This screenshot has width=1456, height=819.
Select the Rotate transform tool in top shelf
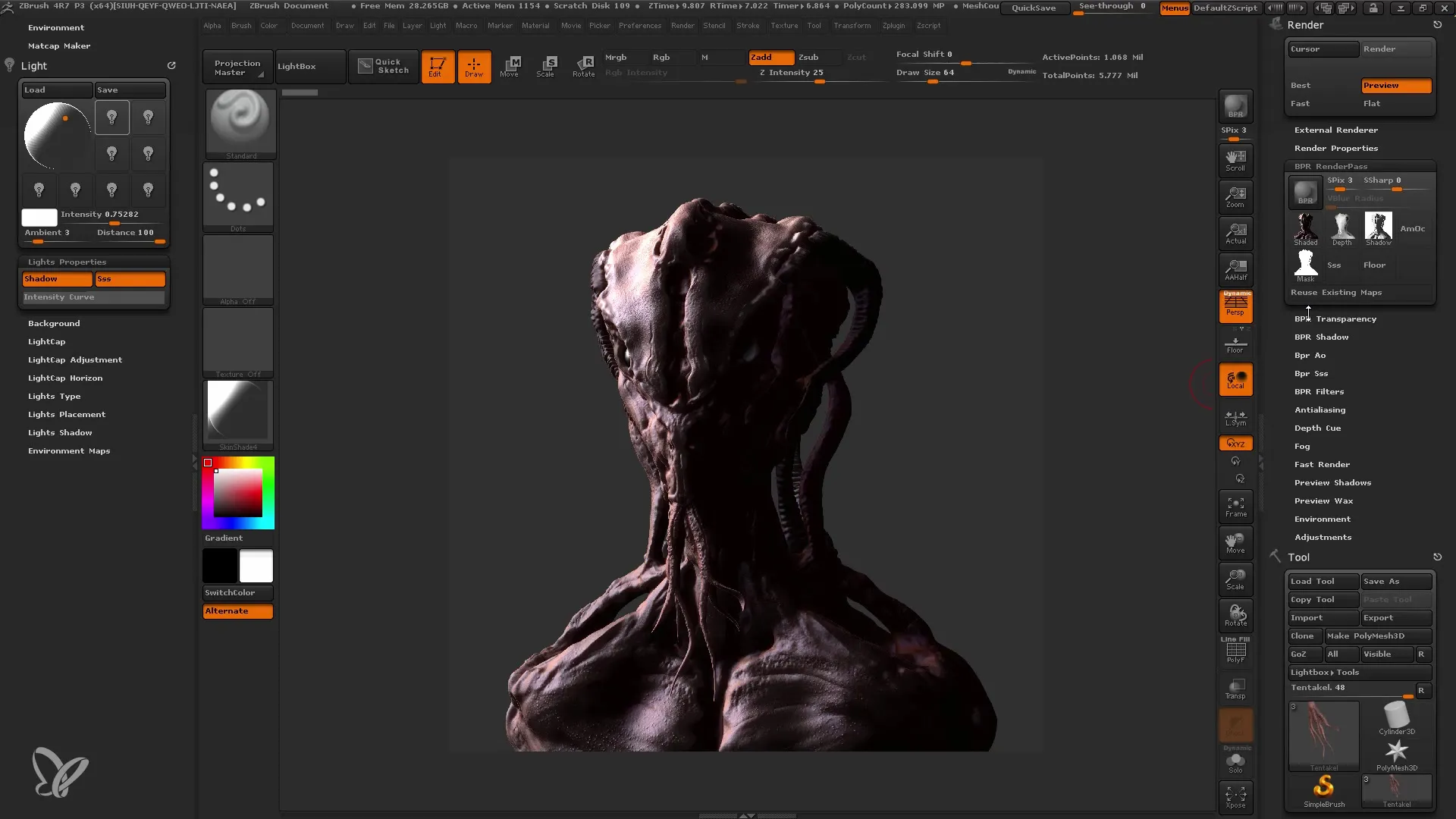(583, 67)
